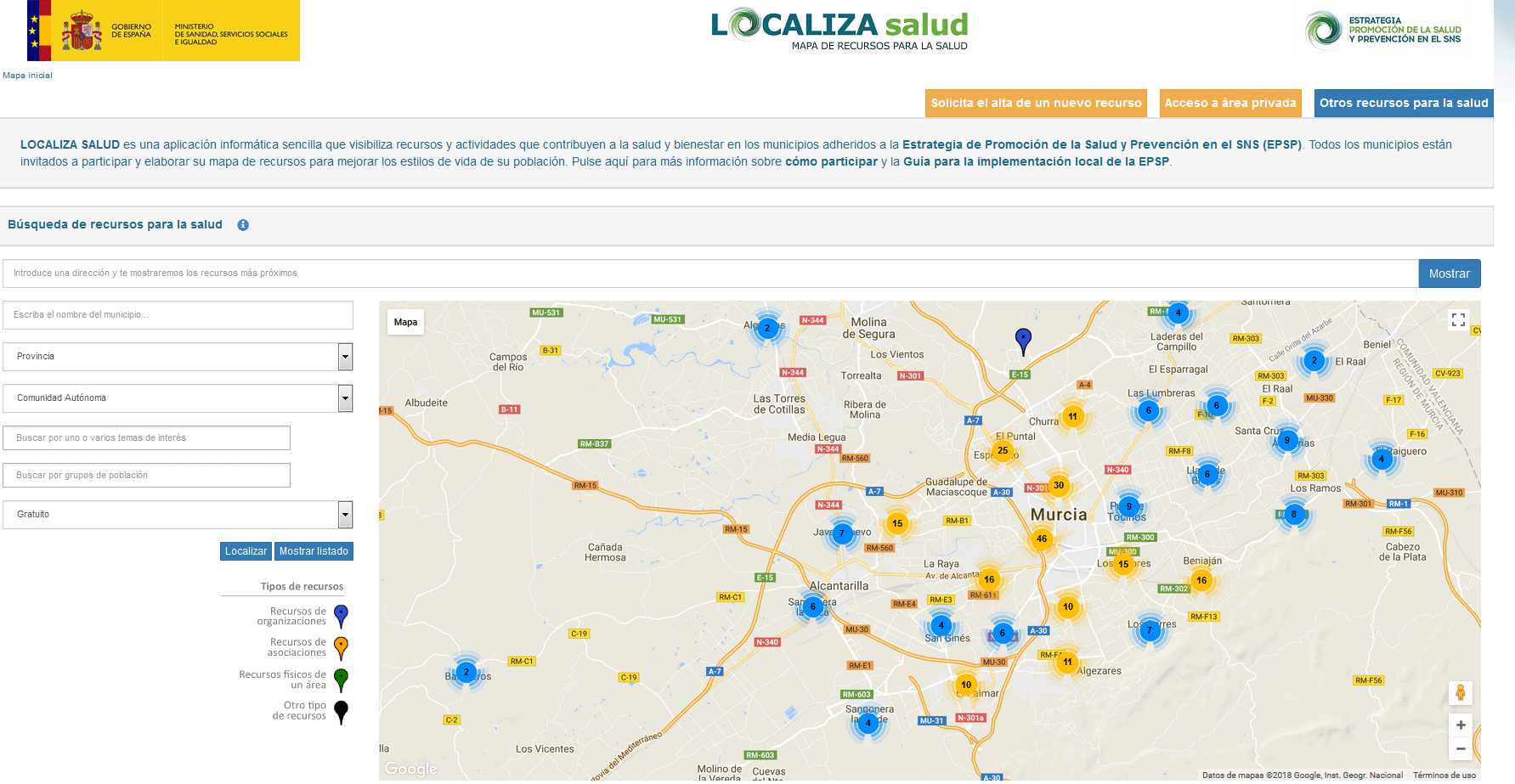Toggle the map fullscreen view icon
Viewport: 1515px width, 784px height.
(1459, 319)
